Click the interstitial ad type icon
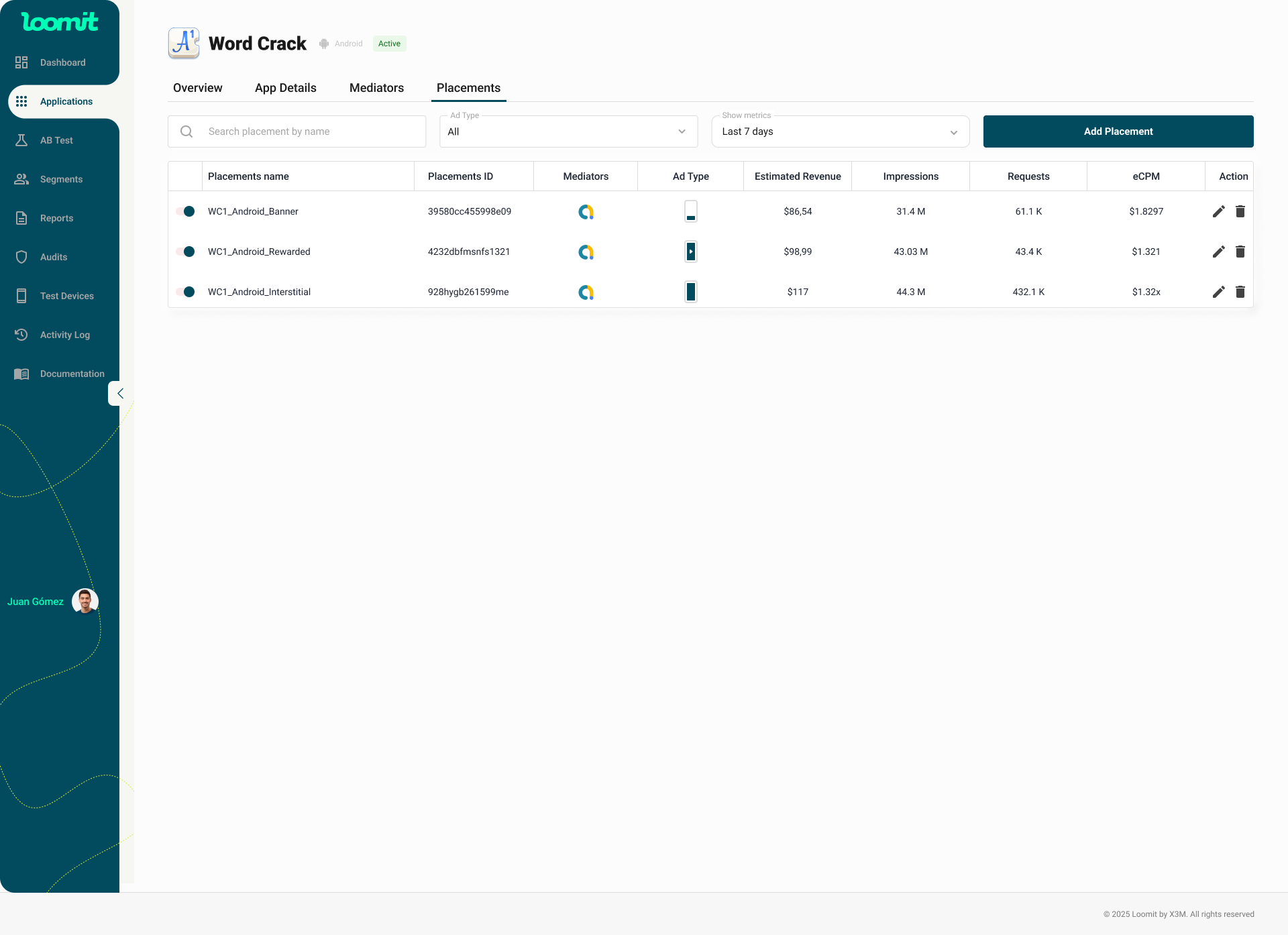 691,292
